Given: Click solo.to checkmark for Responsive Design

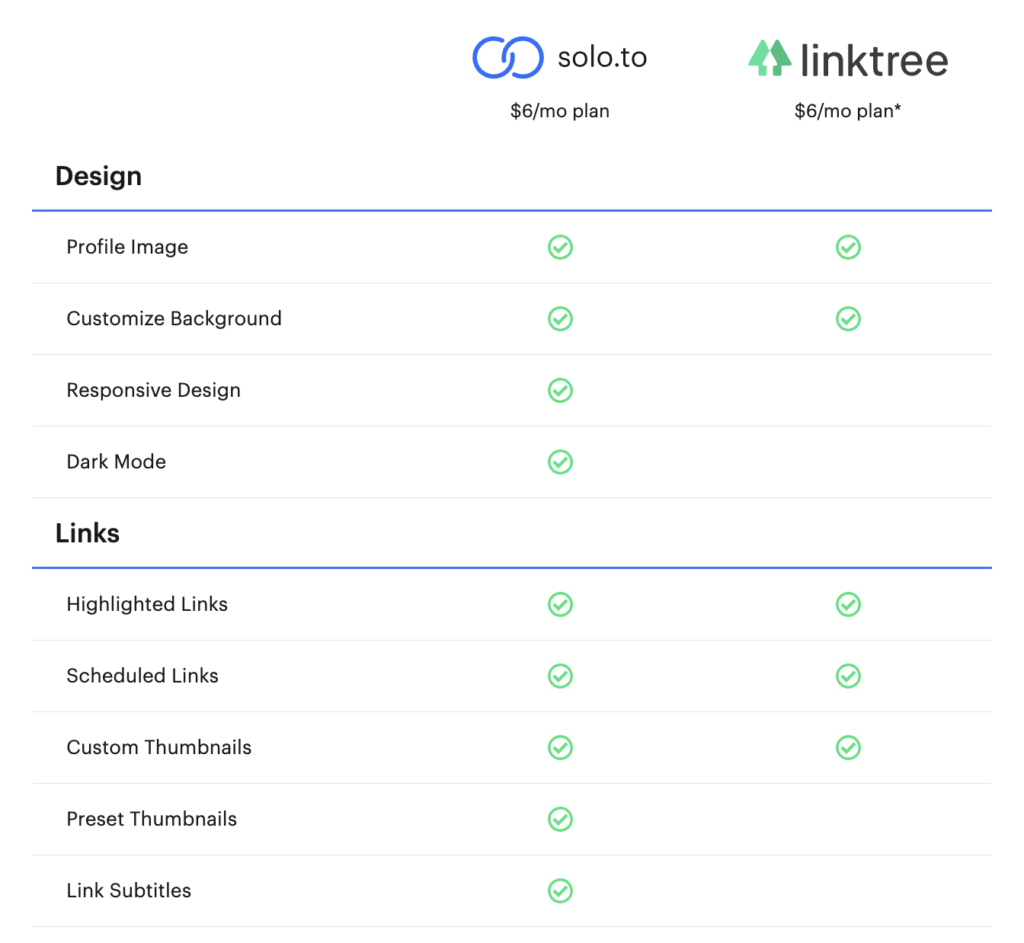Looking at the screenshot, I should click(560, 391).
